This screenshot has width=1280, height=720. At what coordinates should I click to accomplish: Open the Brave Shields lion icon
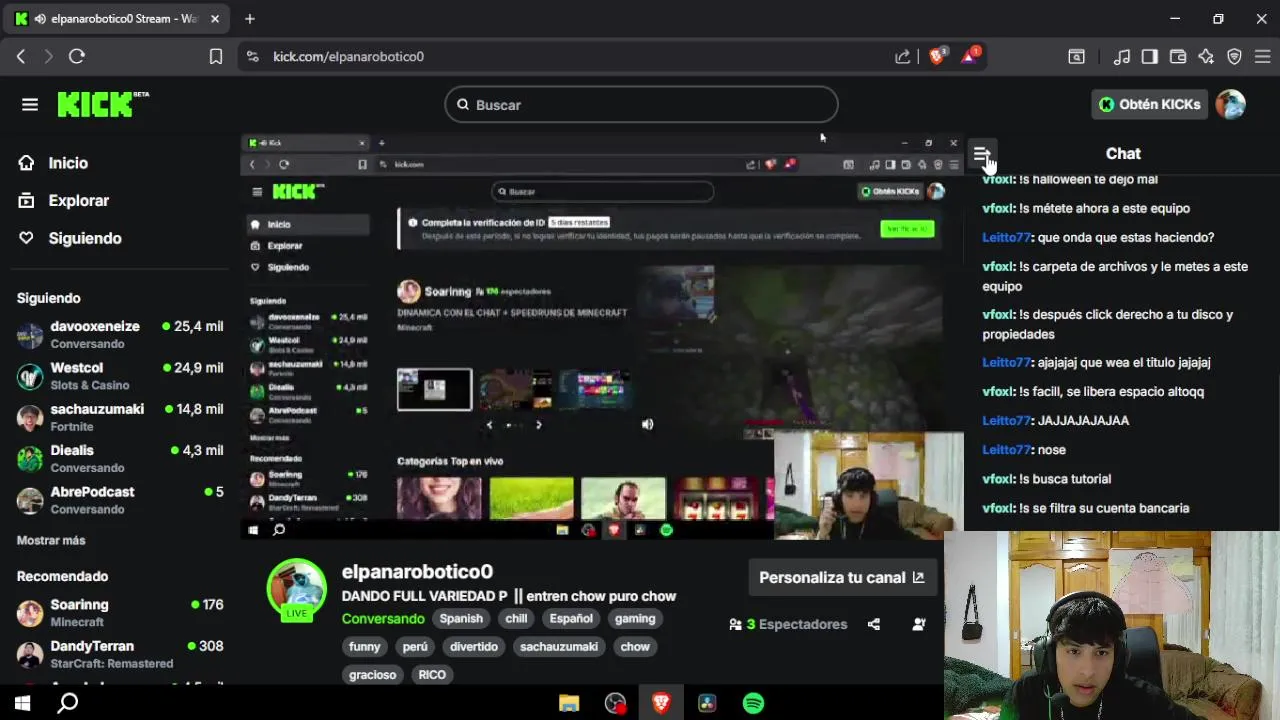click(937, 57)
